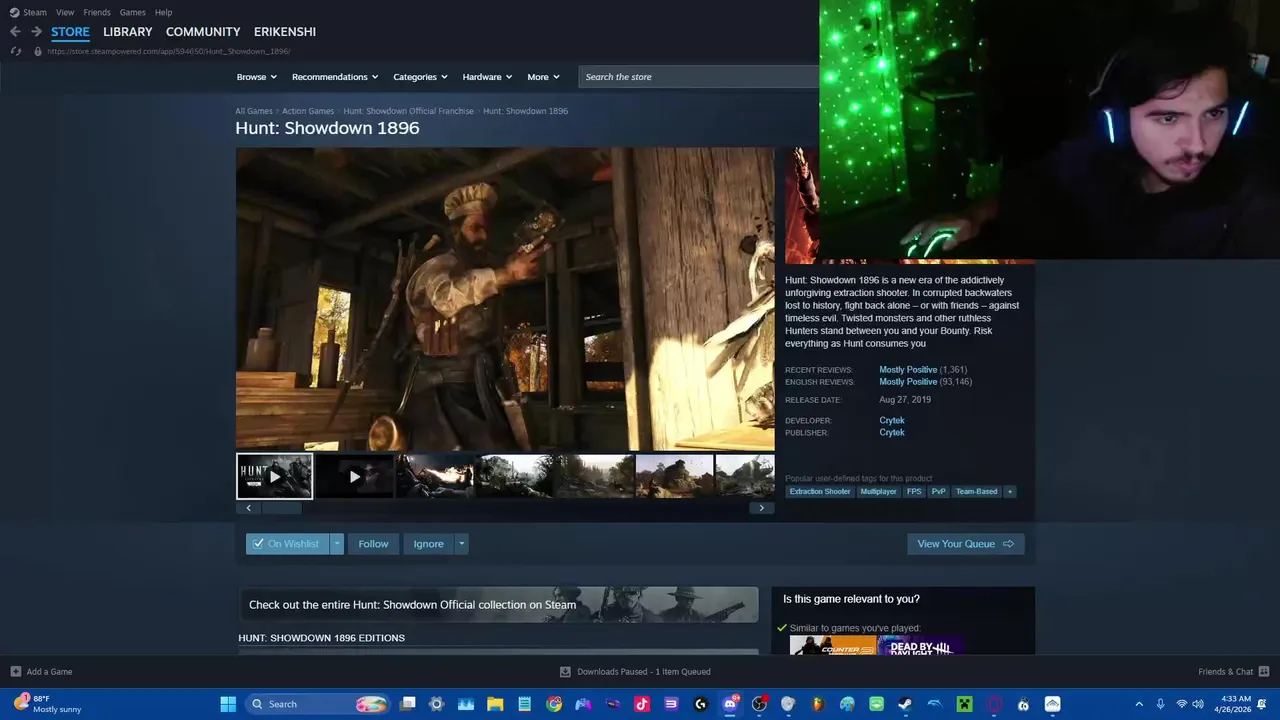The width and height of the screenshot is (1280, 720).
Task: Play the second trailer thumbnail
Action: coord(355,476)
